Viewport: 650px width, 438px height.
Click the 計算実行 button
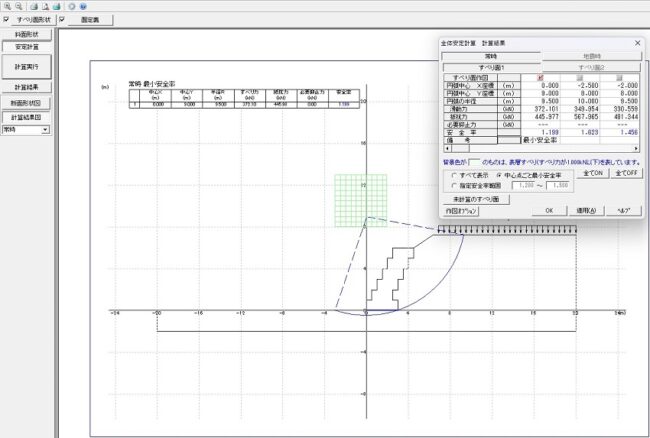pyautogui.click(x=27, y=67)
